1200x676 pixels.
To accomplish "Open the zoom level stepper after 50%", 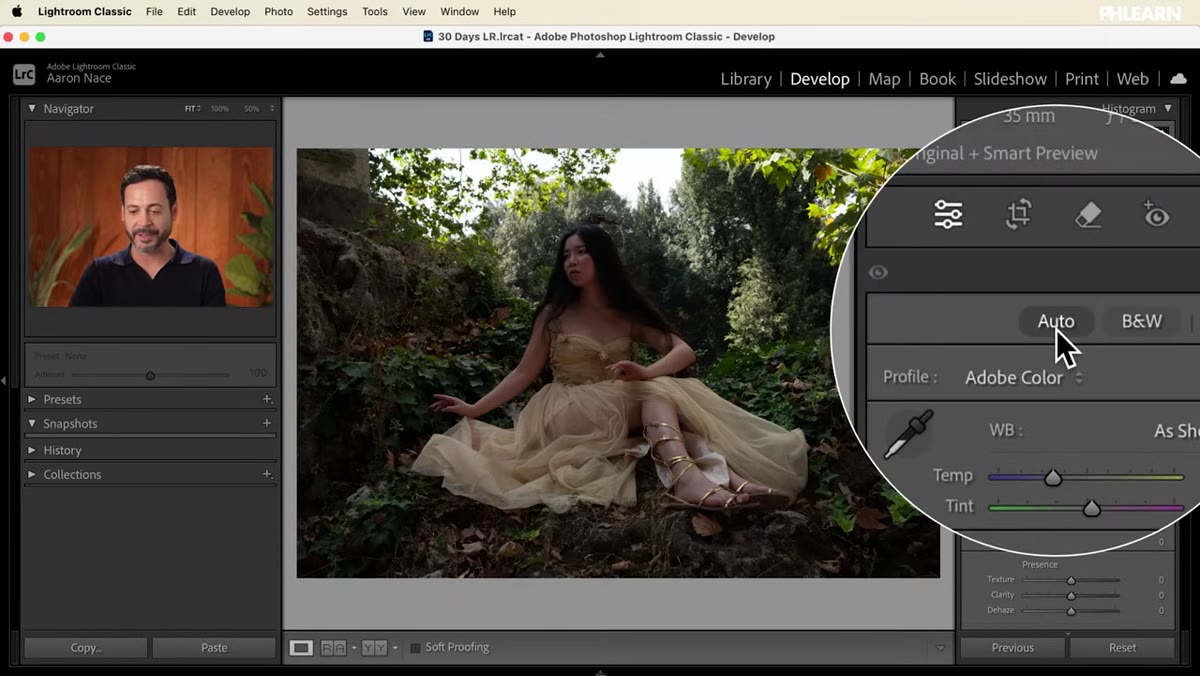I will click(272, 108).
